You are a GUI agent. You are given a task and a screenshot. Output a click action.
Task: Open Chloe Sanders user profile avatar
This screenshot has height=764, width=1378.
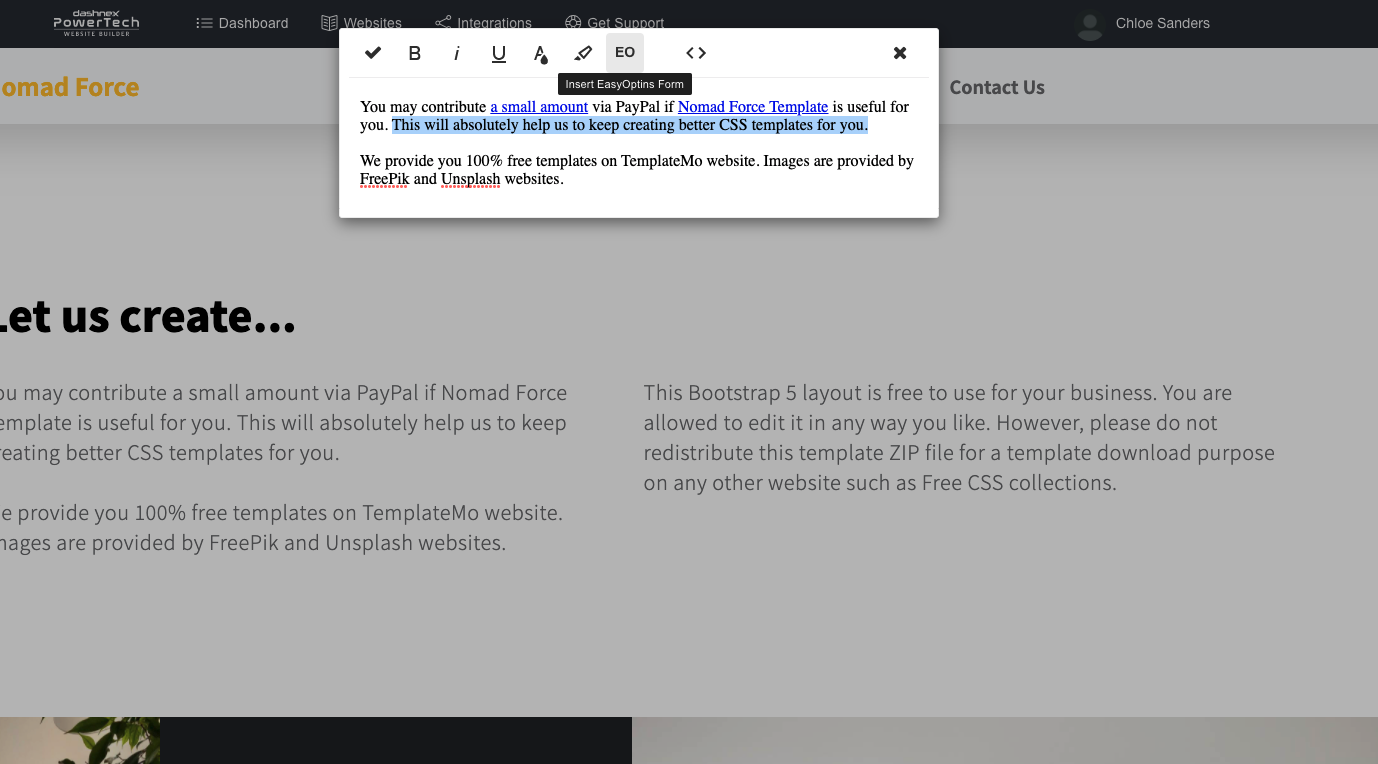(x=1089, y=24)
